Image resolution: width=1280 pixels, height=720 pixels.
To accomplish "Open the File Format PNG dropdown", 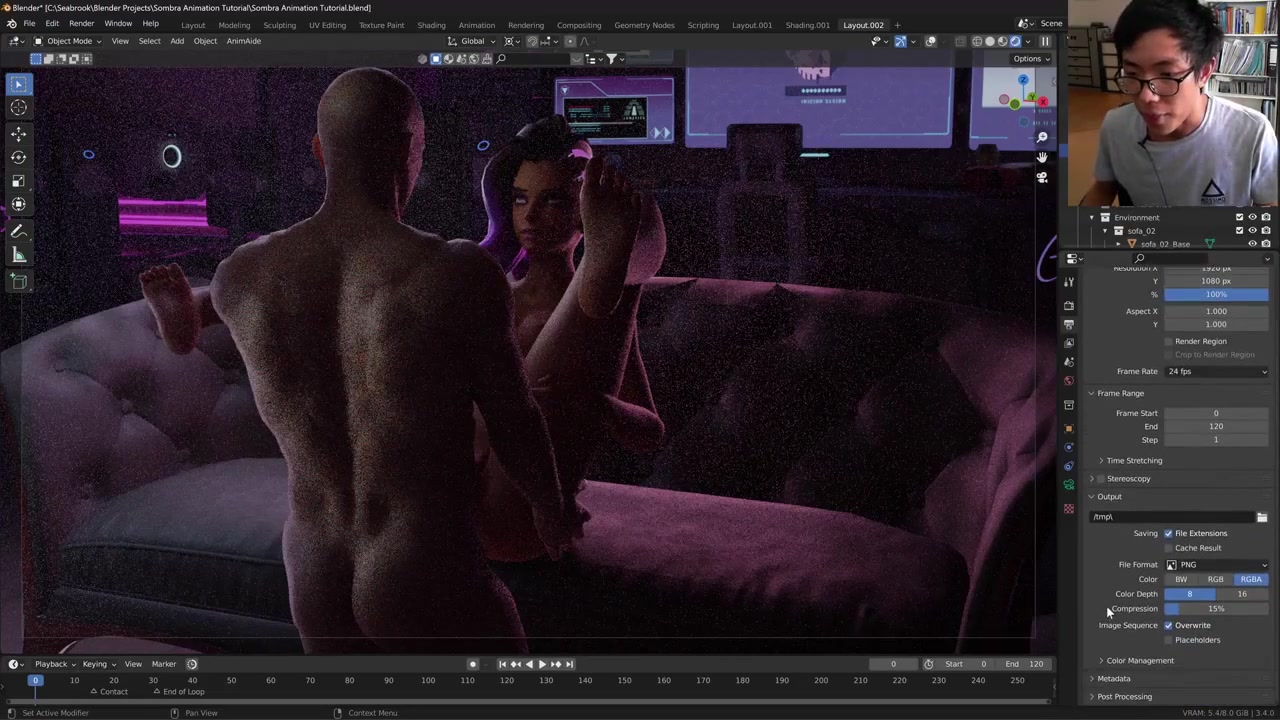I will [1216, 565].
